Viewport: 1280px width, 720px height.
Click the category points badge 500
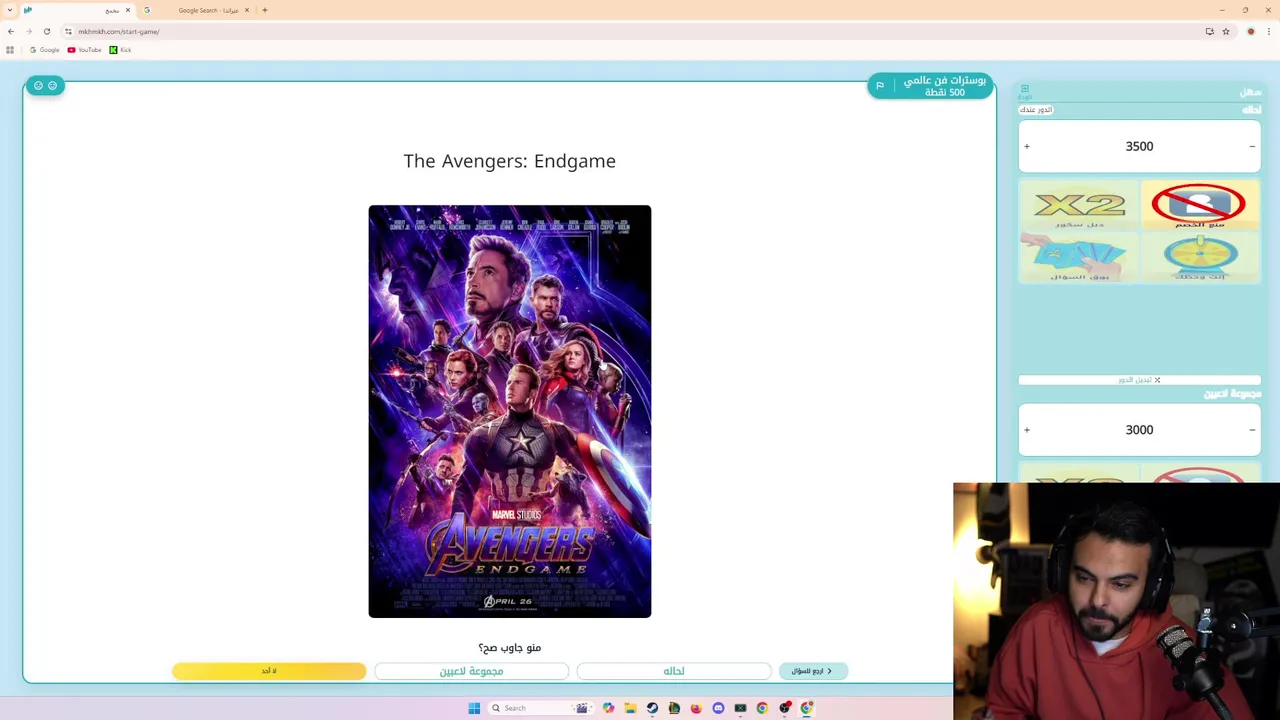coord(931,86)
